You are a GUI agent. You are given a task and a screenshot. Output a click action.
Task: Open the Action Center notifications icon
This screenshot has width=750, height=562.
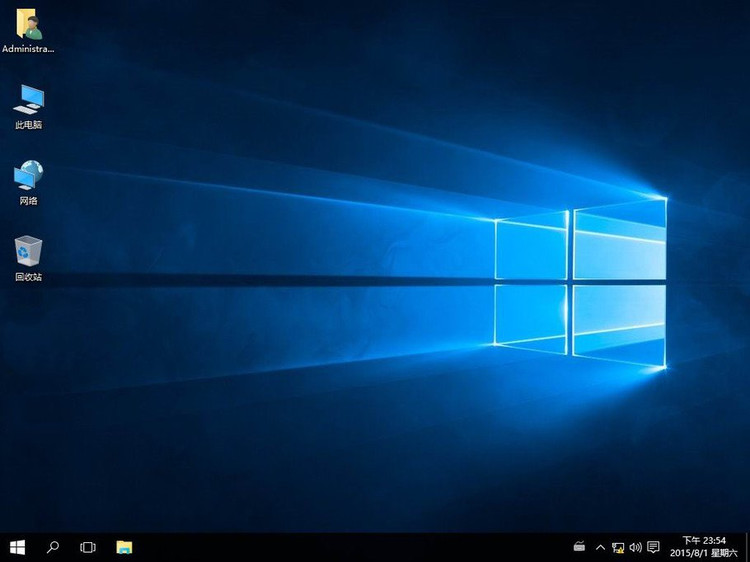(x=653, y=547)
